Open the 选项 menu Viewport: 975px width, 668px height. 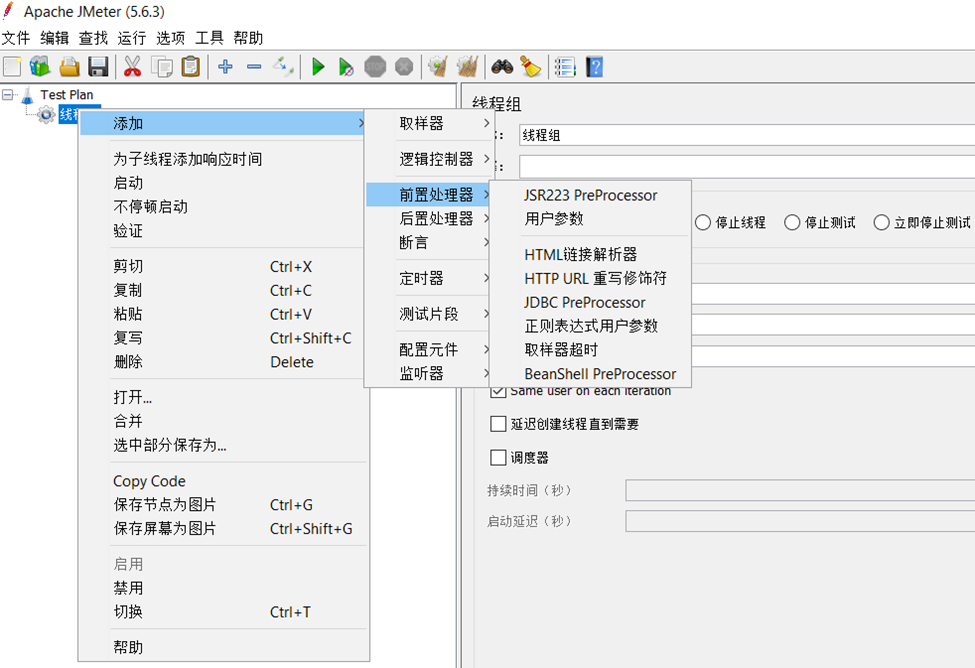click(170, 38)
